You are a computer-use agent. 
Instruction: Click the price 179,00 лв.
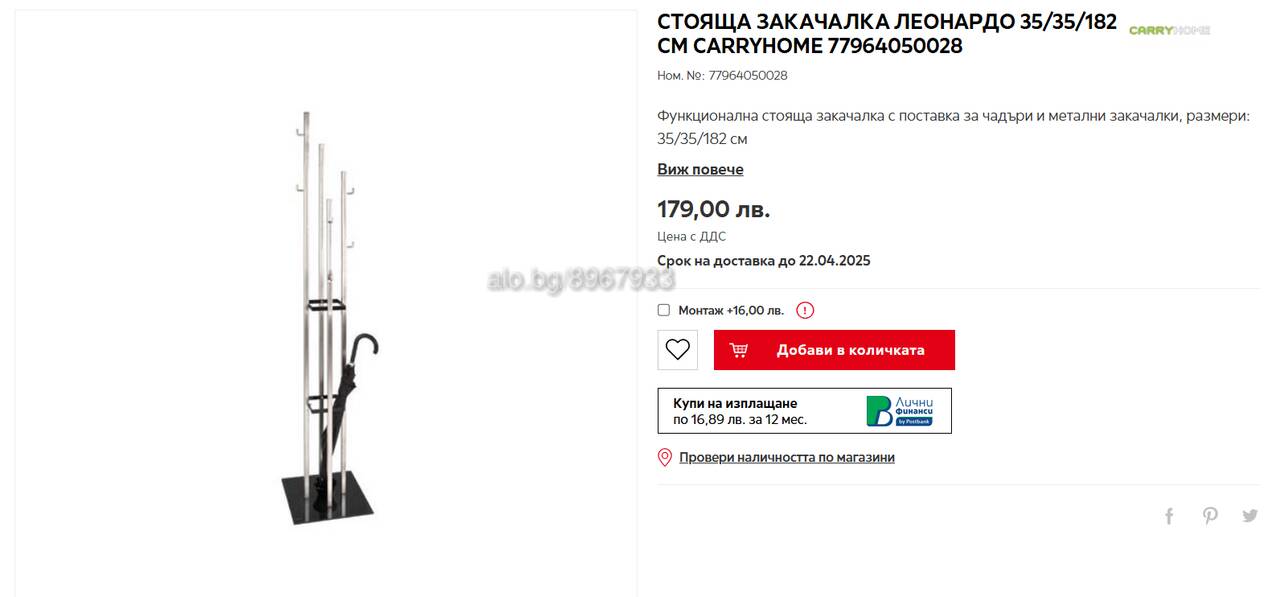point(713,209)
